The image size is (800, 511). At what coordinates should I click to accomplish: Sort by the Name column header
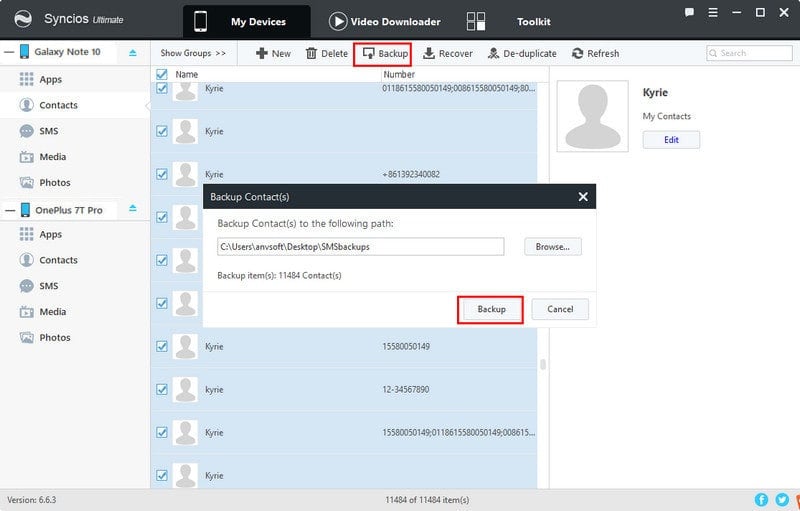coord(187,74)
